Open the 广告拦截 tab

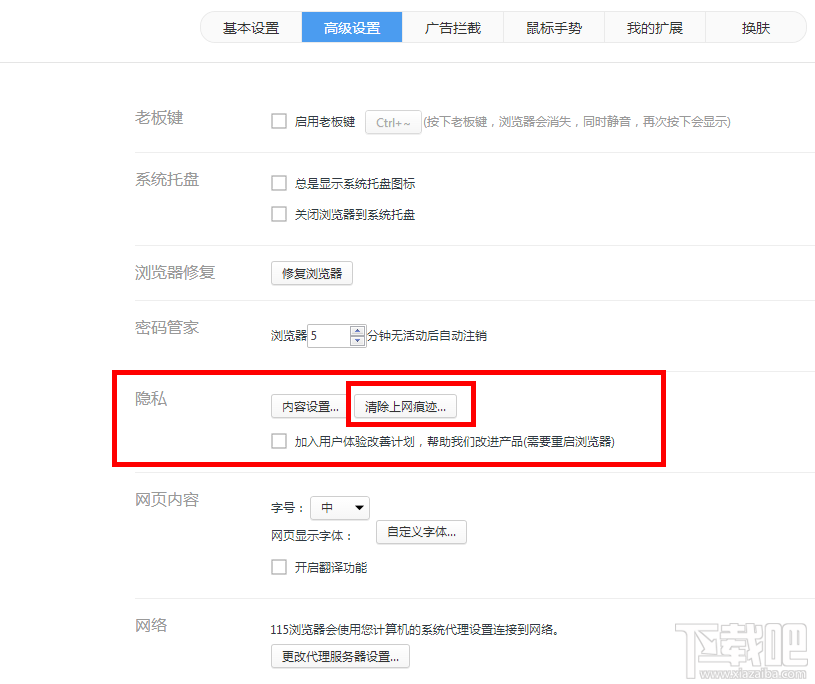(452, 27)
